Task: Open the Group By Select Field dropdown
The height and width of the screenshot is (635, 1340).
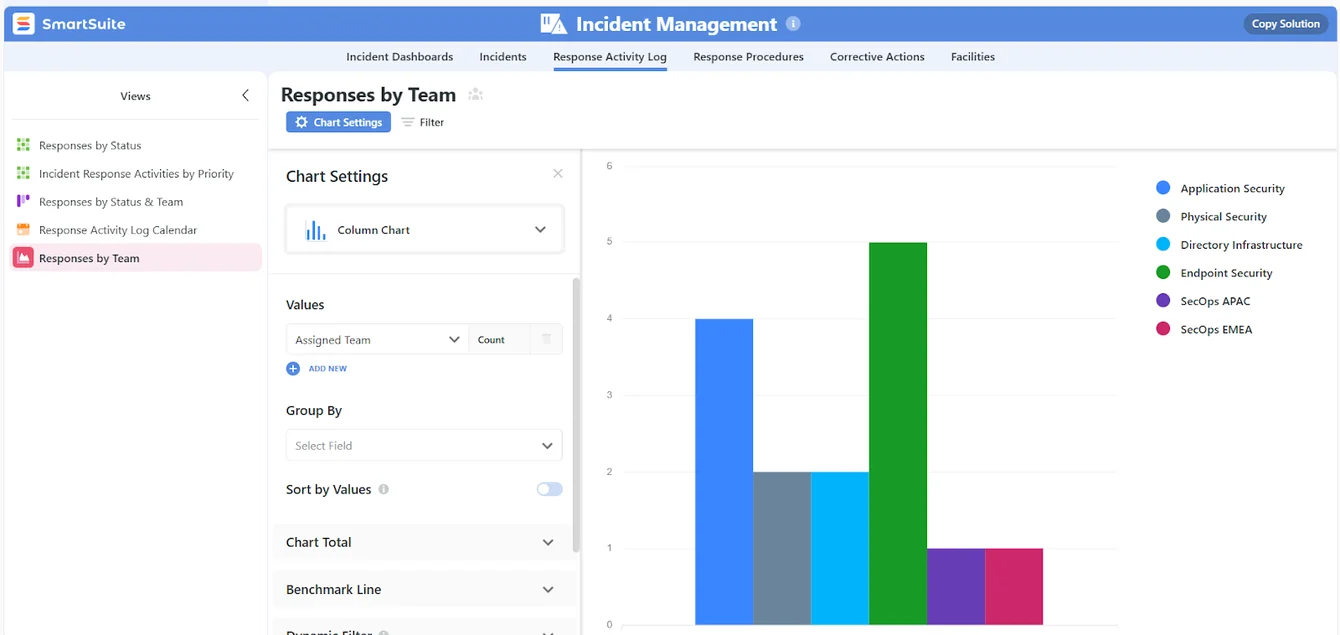Action: point(424,446)
